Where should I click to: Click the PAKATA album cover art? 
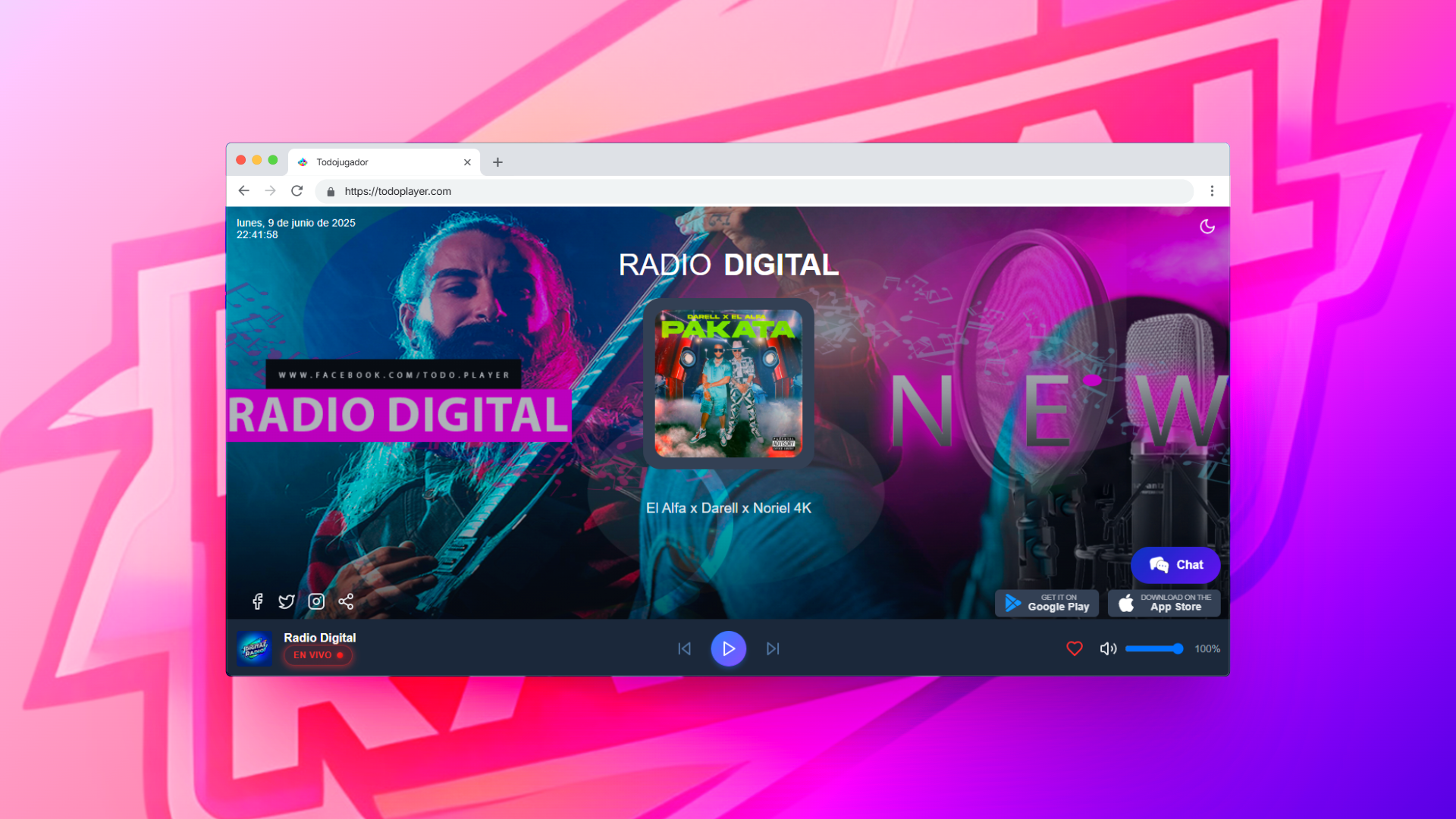728,383
